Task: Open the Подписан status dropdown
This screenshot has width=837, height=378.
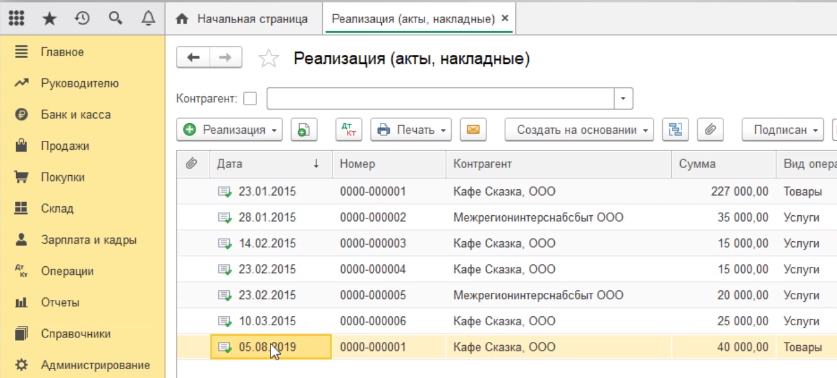Action: [783, 130]
